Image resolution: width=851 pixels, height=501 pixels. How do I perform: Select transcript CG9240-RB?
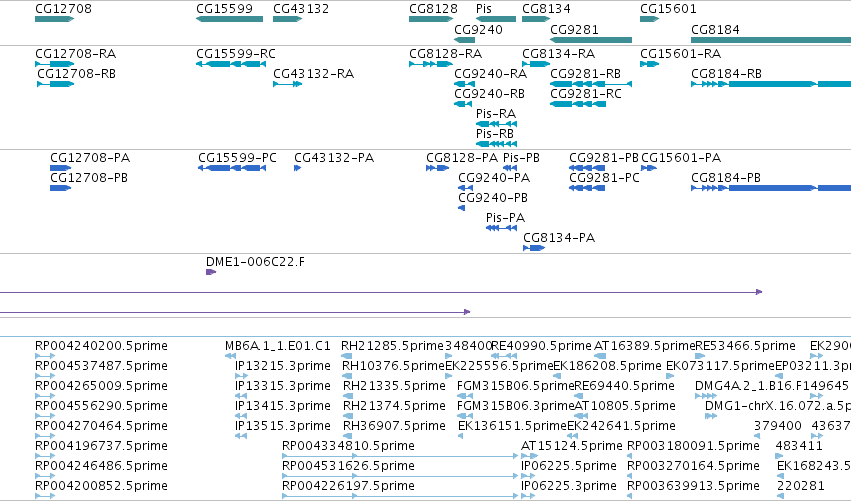tap(463, 104)
